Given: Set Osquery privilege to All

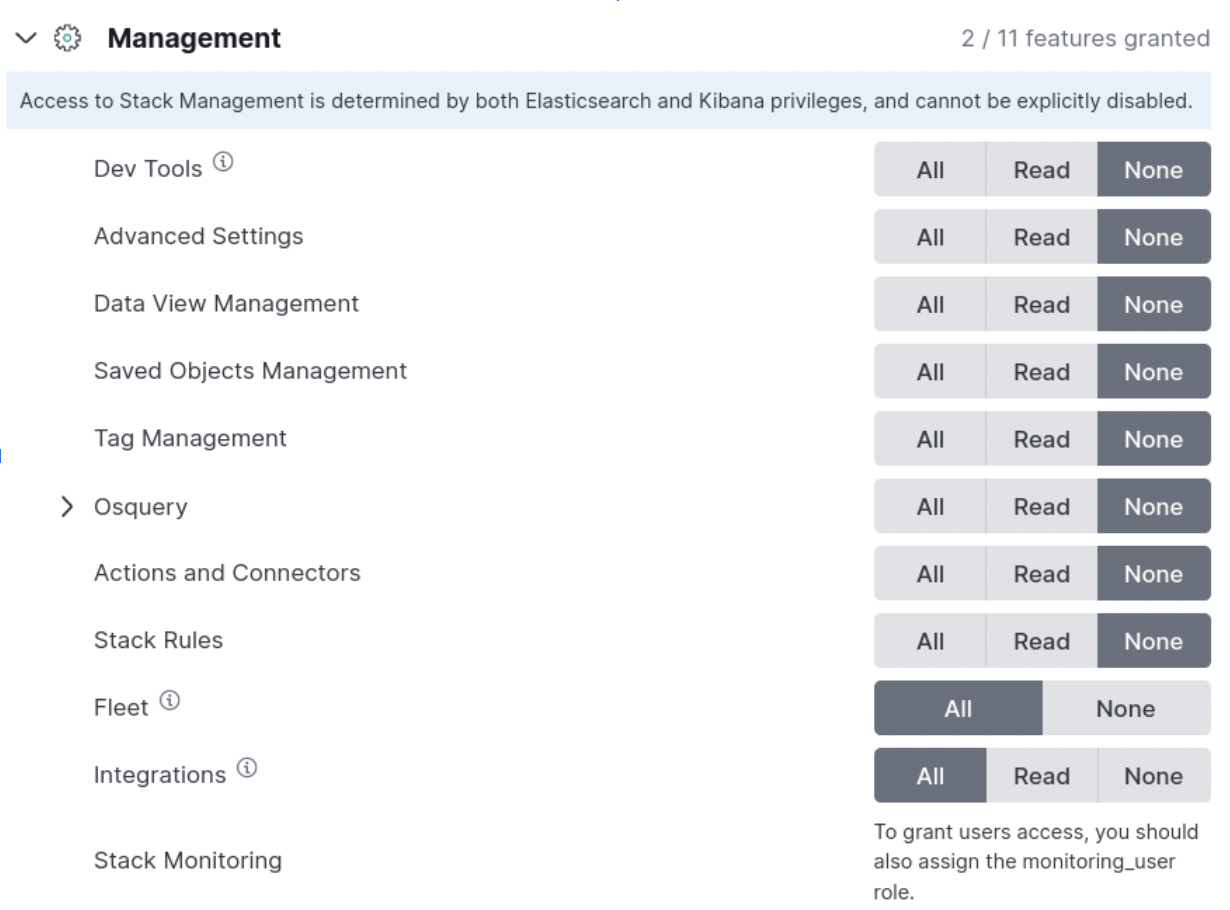Looking at the screenshot, I should [x=930, y=507].
